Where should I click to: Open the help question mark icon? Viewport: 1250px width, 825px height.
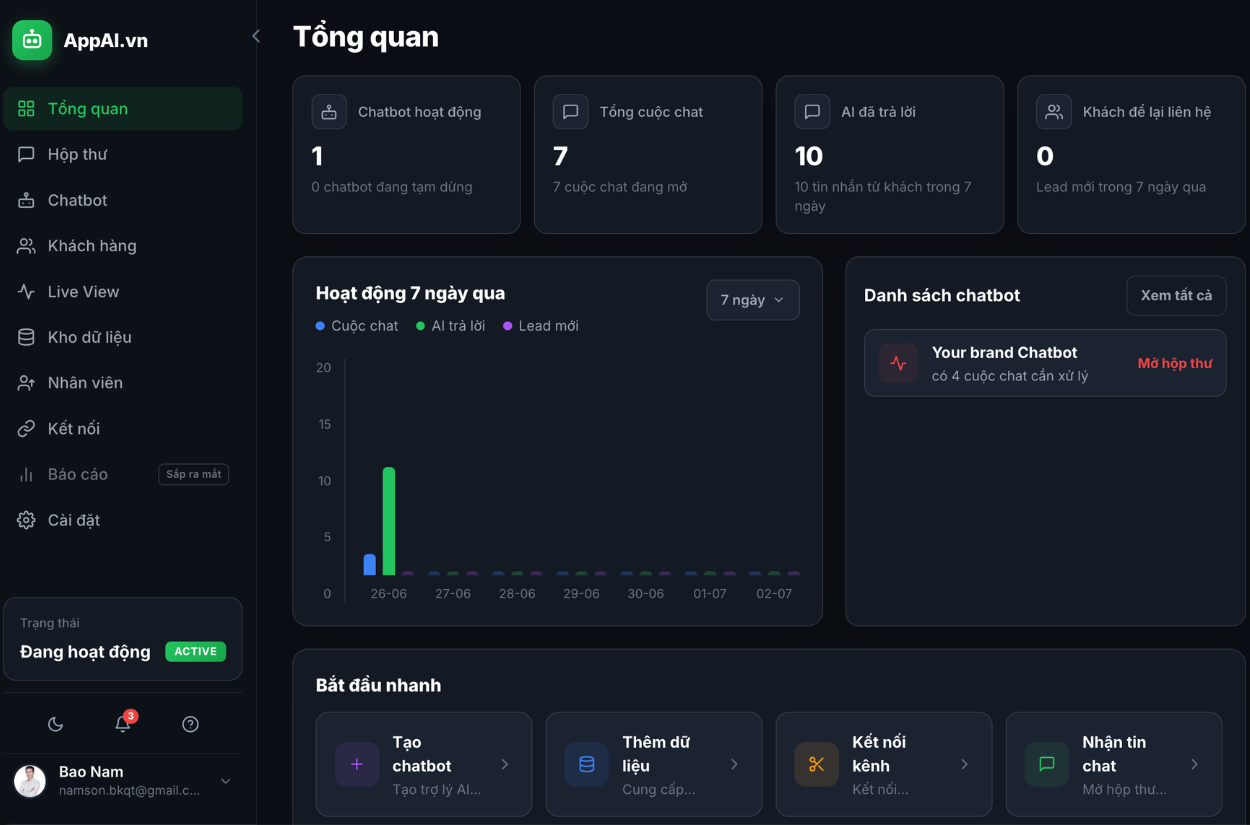coord(190,724)
